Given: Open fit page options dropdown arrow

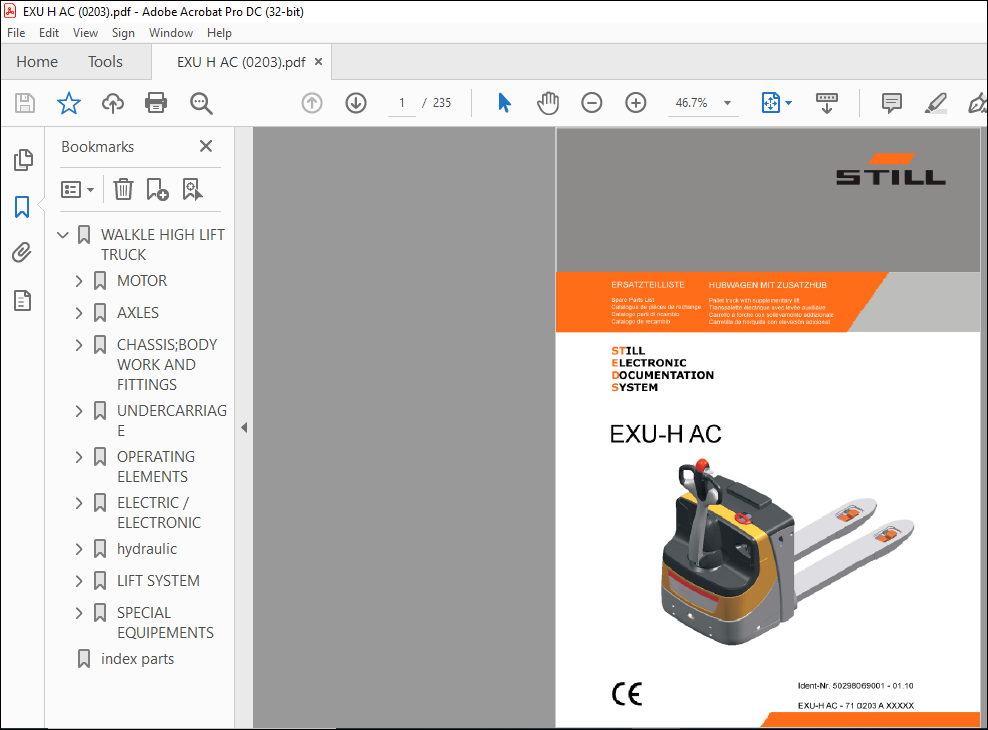Looking at the screenshot, I should (x=788, y=103).
